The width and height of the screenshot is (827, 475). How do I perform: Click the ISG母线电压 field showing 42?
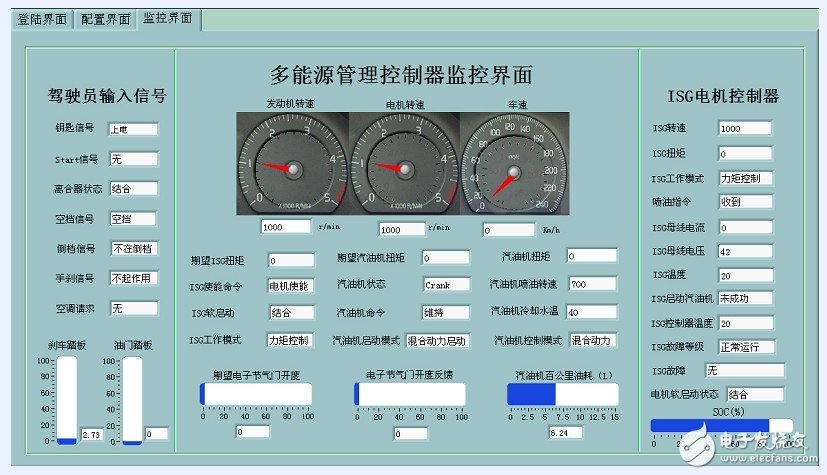coord(744,252)
